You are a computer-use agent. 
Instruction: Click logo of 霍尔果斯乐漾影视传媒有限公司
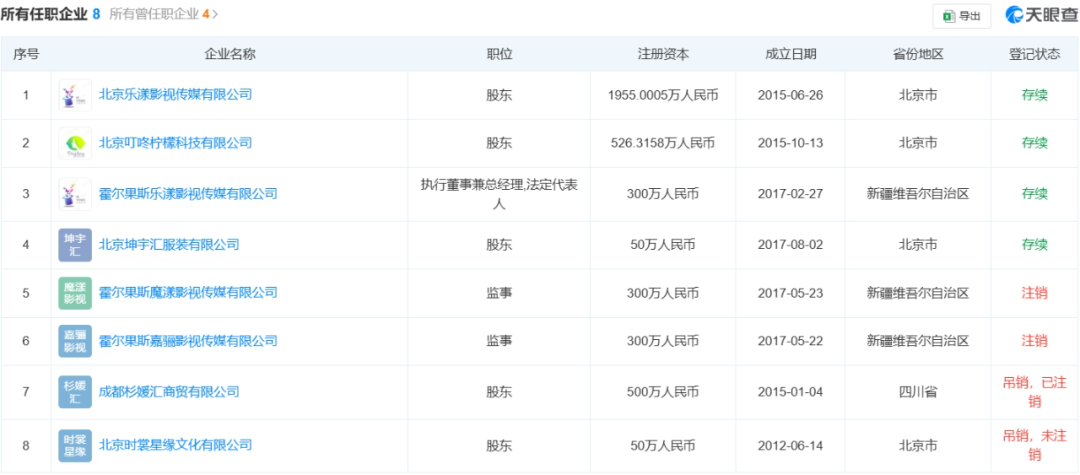click(x=75, y=194)
